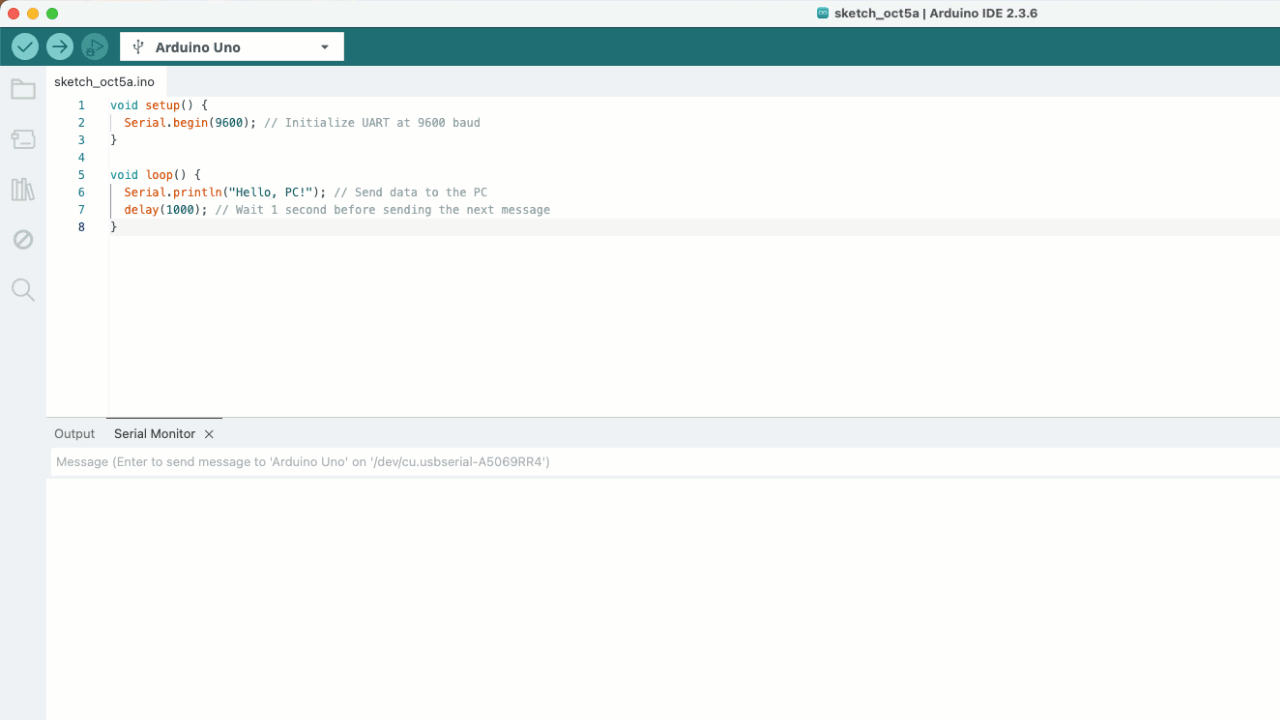
Task: Click the 'Serial.begin(9600);' statement
Action: coord(190,123)
